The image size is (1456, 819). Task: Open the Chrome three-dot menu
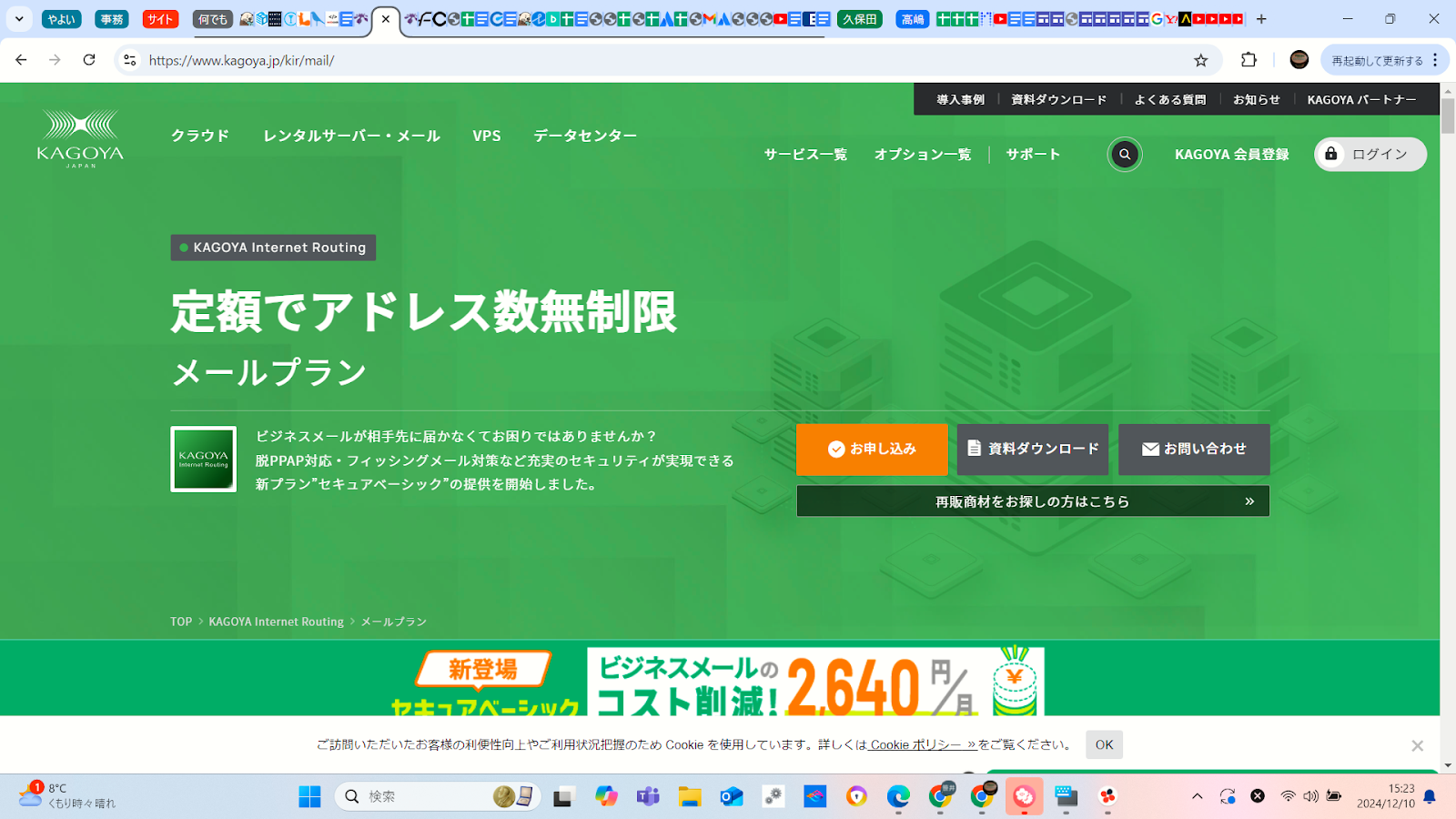point(1435,60)
